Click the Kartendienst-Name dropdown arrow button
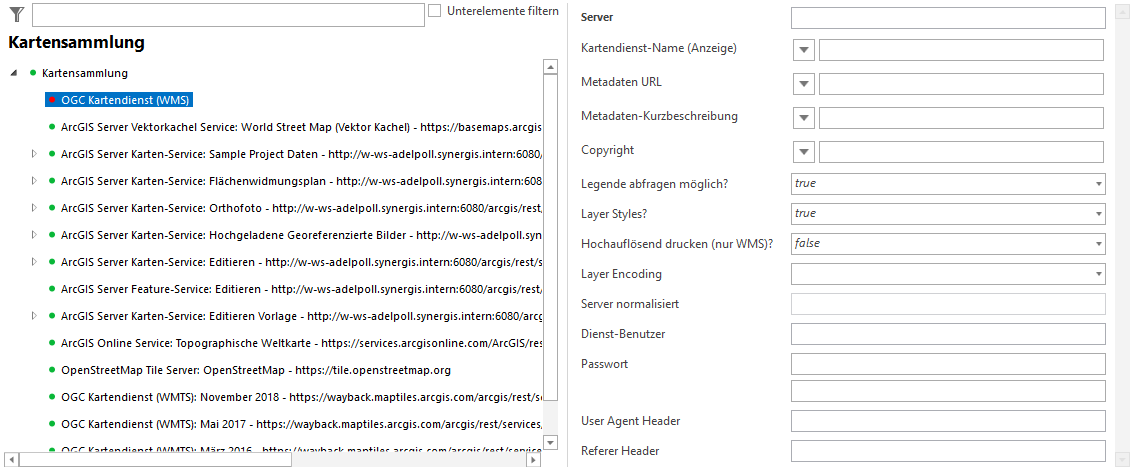 tap(805, 50)
